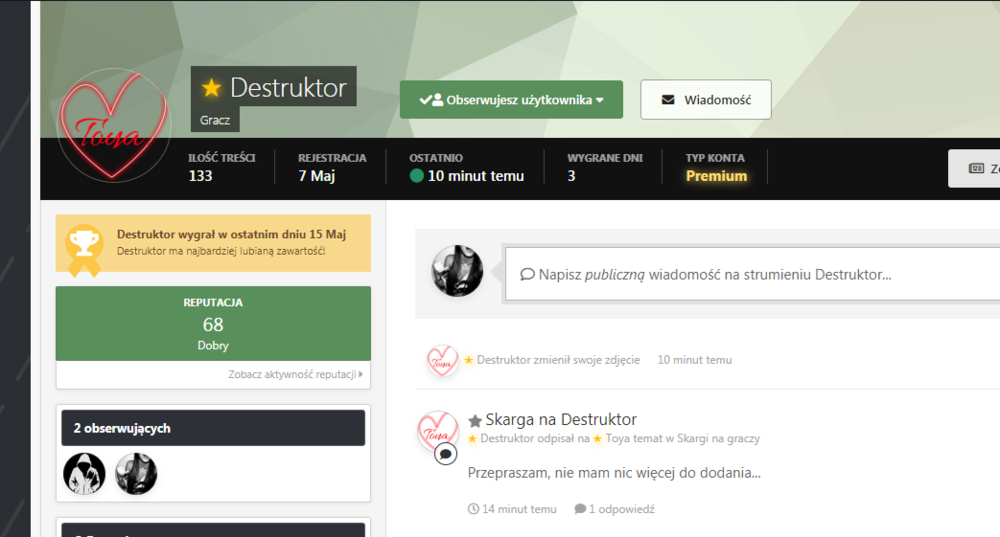
Task: Click your avatar beside the status input
Action: [x=457, y=271]
